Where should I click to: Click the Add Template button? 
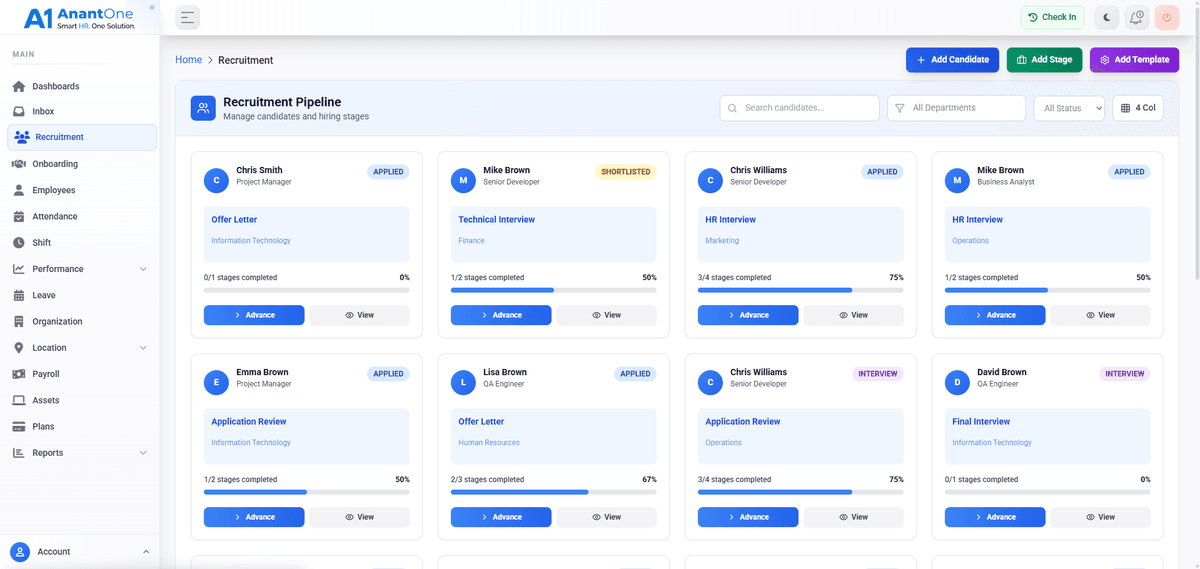(1134, 60)
